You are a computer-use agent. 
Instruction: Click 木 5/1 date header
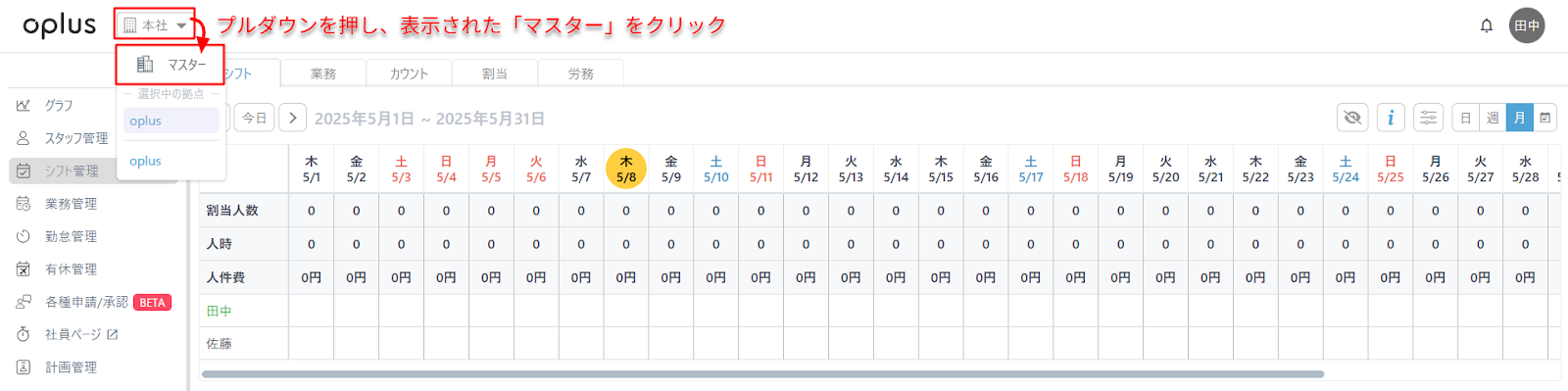click(312, 169)
